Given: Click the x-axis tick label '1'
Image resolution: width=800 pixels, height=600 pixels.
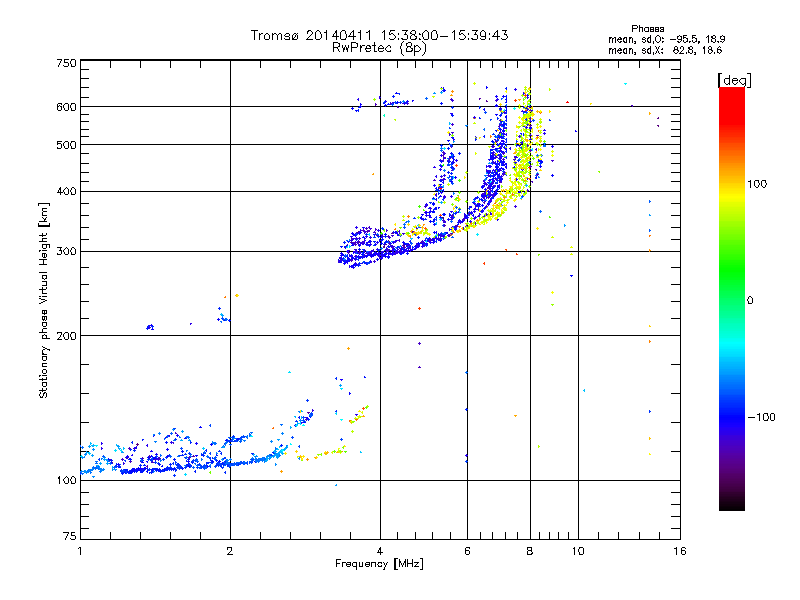Looking at the screenshot, I should [x=80, y=551].
